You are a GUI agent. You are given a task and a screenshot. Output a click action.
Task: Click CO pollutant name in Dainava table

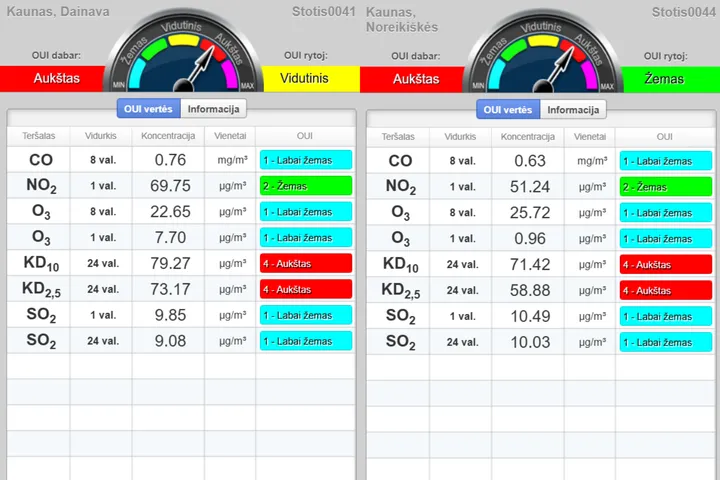pos(41,160)
